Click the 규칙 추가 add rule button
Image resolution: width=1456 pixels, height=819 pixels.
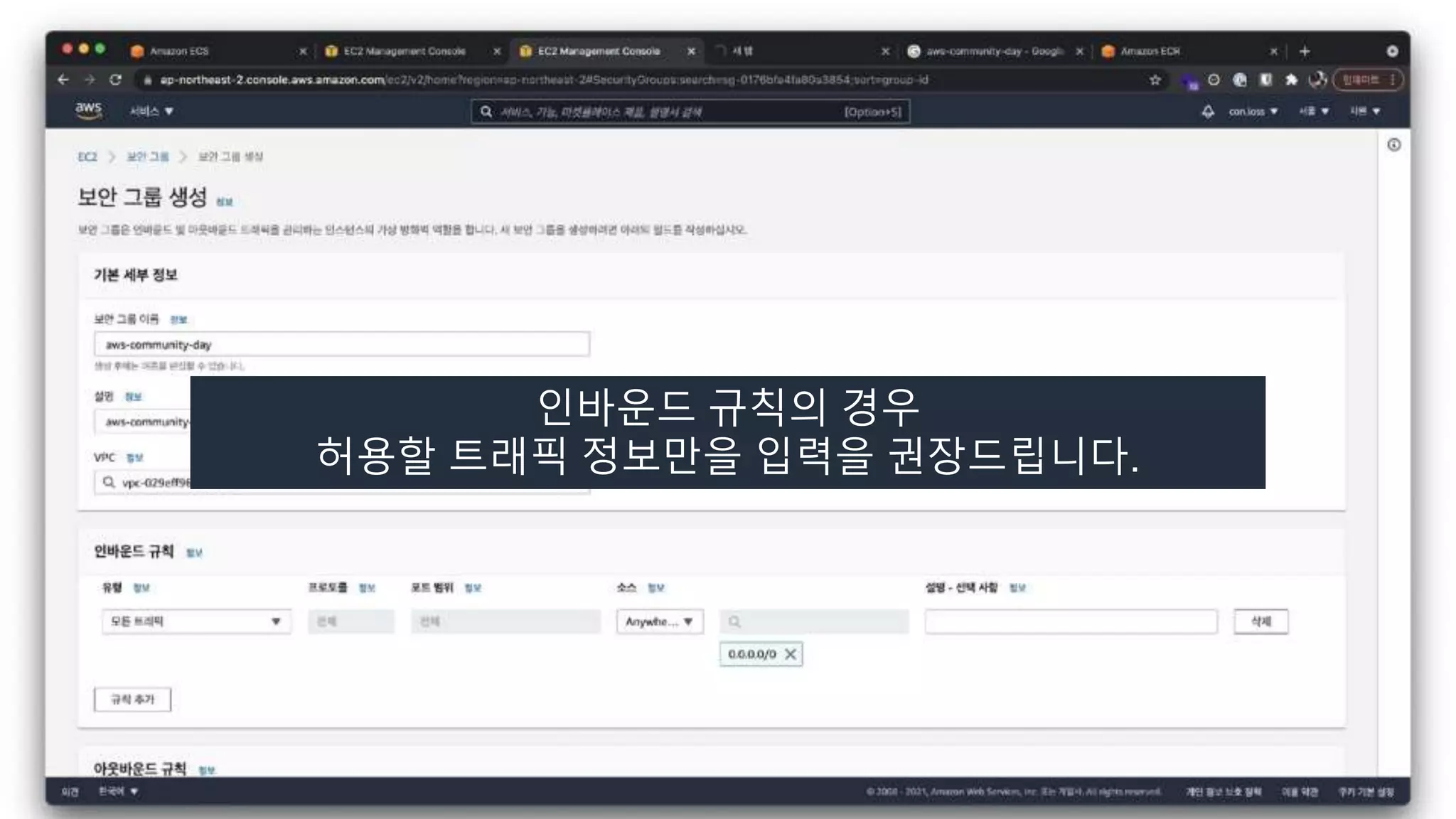132,700
